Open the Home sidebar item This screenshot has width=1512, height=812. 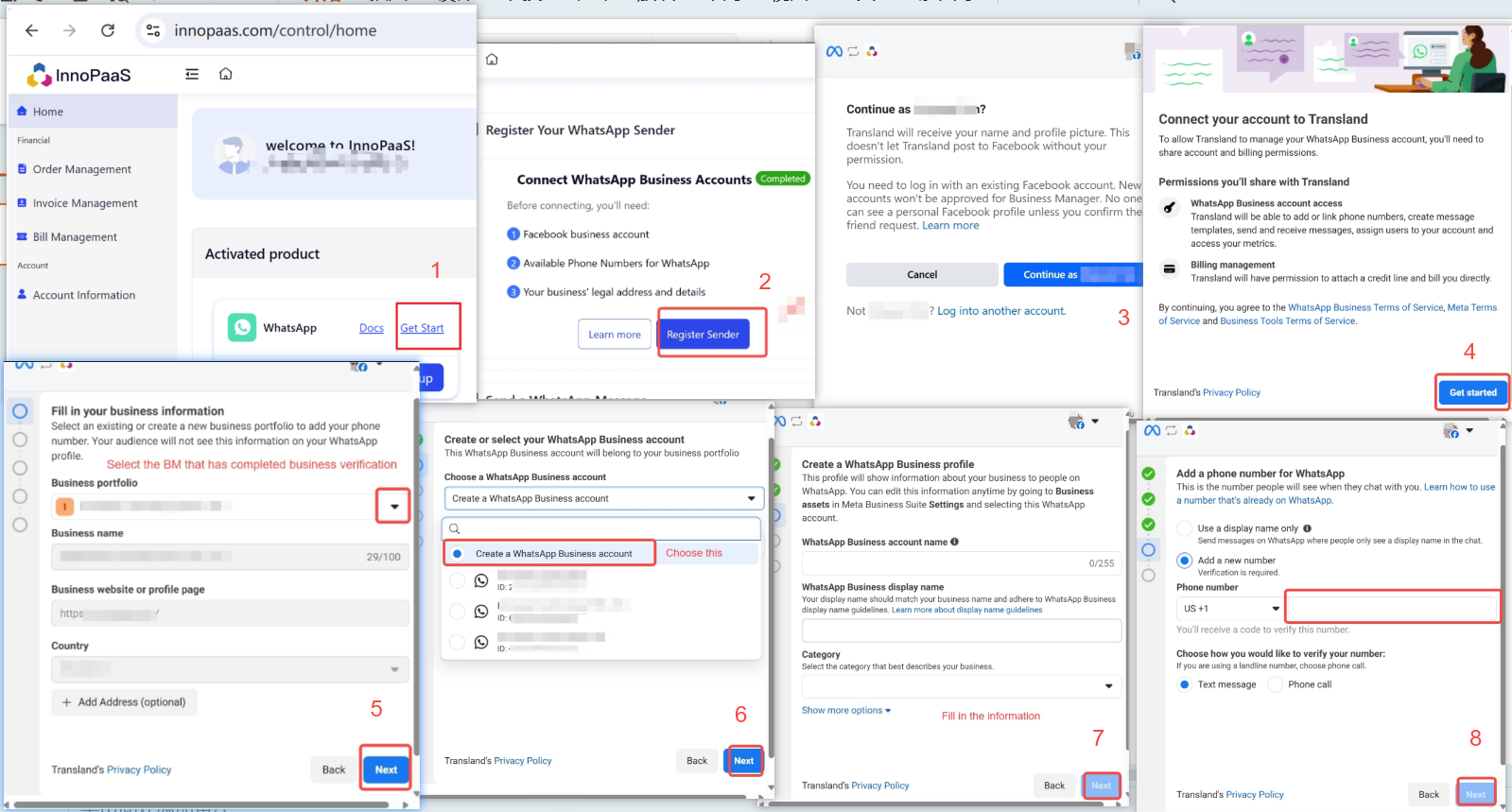(x=93, y=111)
